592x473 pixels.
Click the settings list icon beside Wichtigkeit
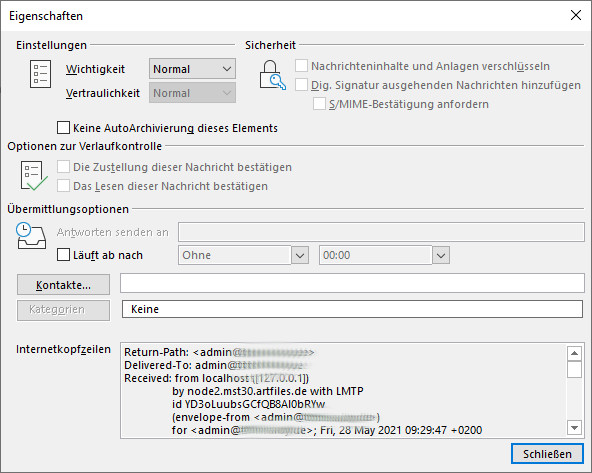[40, 74]
